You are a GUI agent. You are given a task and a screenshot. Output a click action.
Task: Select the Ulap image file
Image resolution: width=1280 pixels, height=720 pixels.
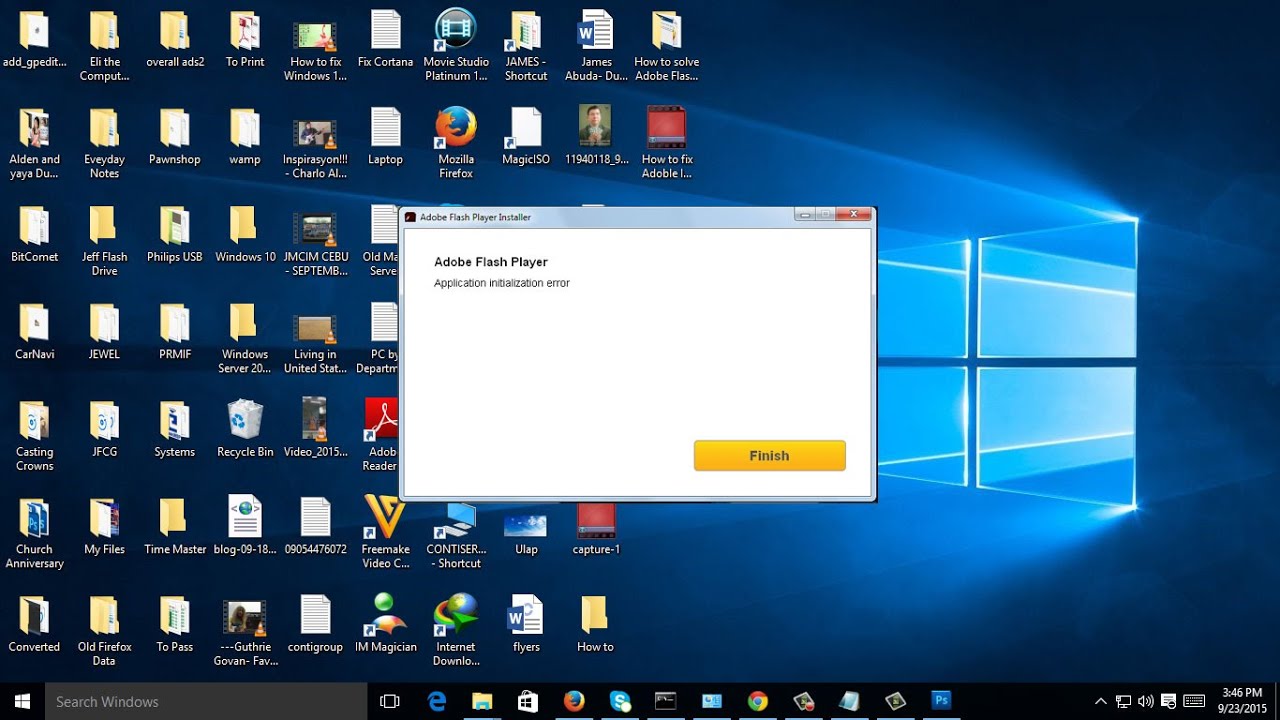click(x=526, y=532)
